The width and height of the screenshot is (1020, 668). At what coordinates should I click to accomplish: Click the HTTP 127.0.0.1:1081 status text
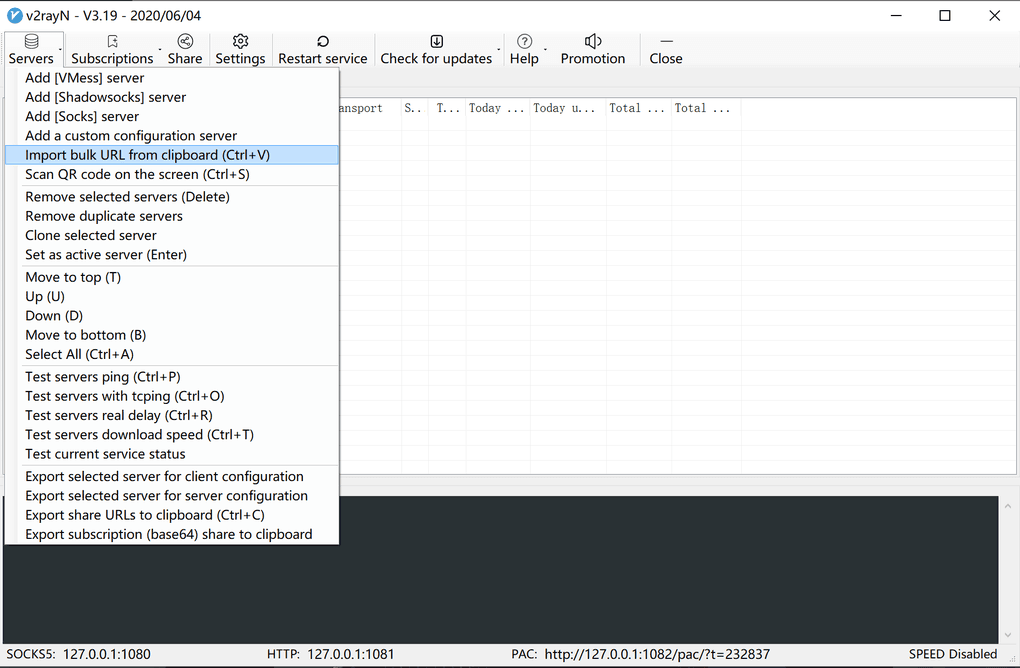coord(330,654)
